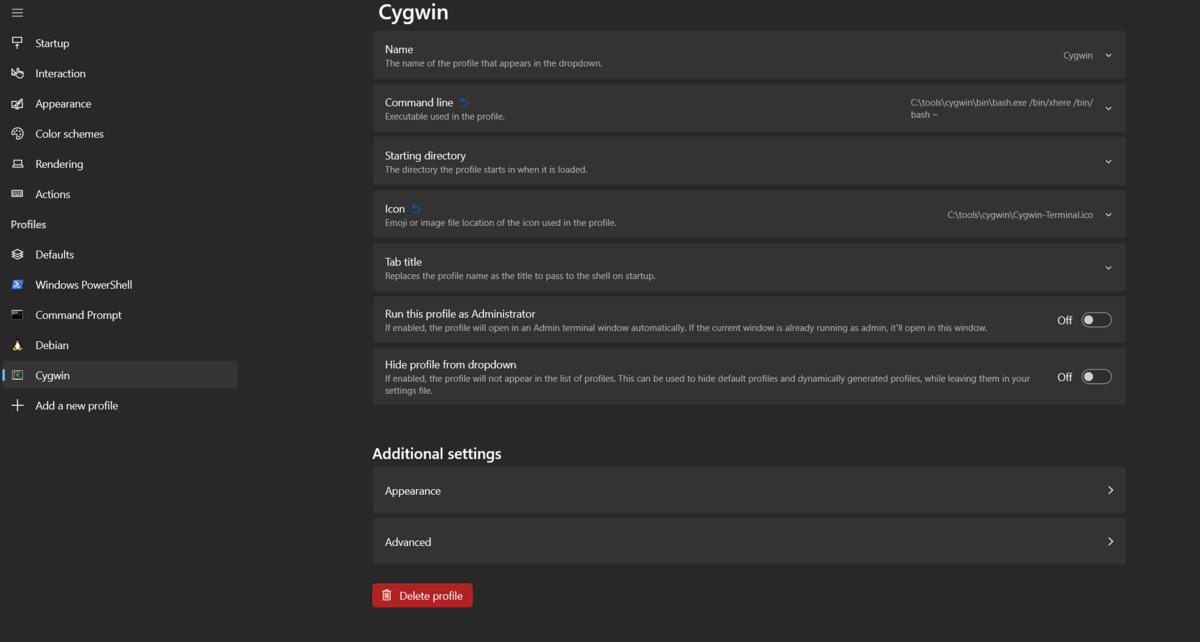Click the Cygwin name value
This screenshot has width=1200, height=642.
click(1078, 56)
